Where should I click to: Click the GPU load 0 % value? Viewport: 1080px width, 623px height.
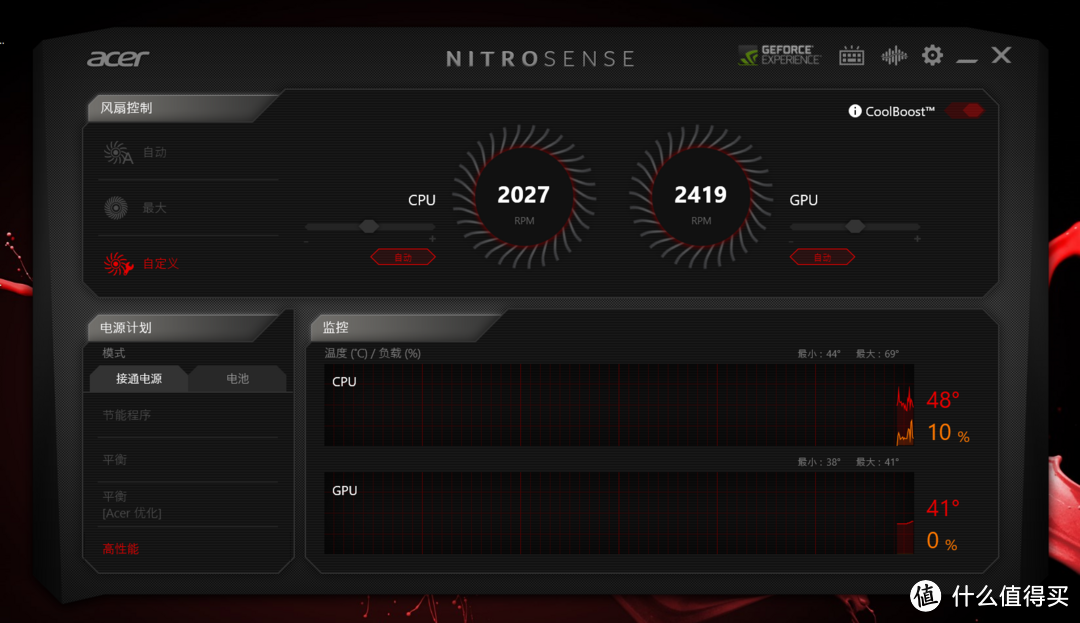tap(942, 541)
